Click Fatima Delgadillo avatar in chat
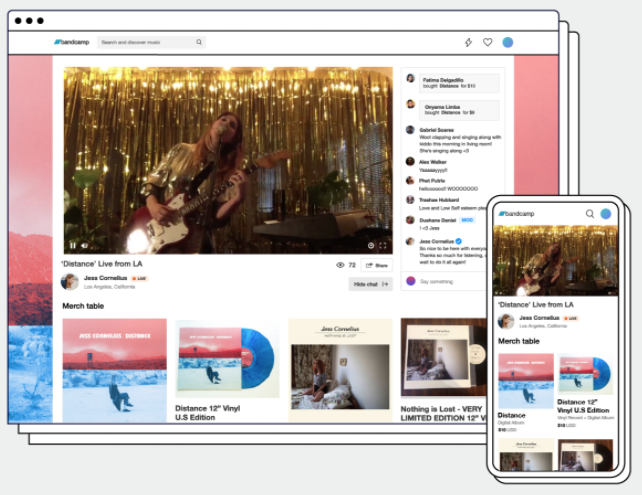The height and width of the screenshot is (495, 642). pyautogui.click(x=410, y=78)
